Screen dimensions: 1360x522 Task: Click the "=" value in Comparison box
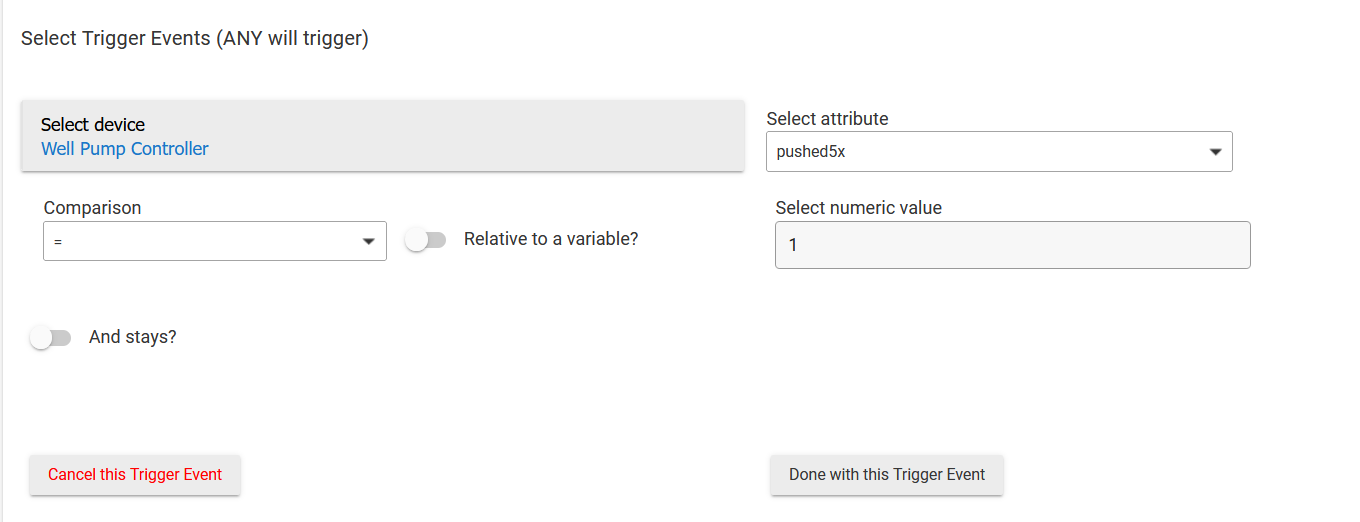pos(58,242)
